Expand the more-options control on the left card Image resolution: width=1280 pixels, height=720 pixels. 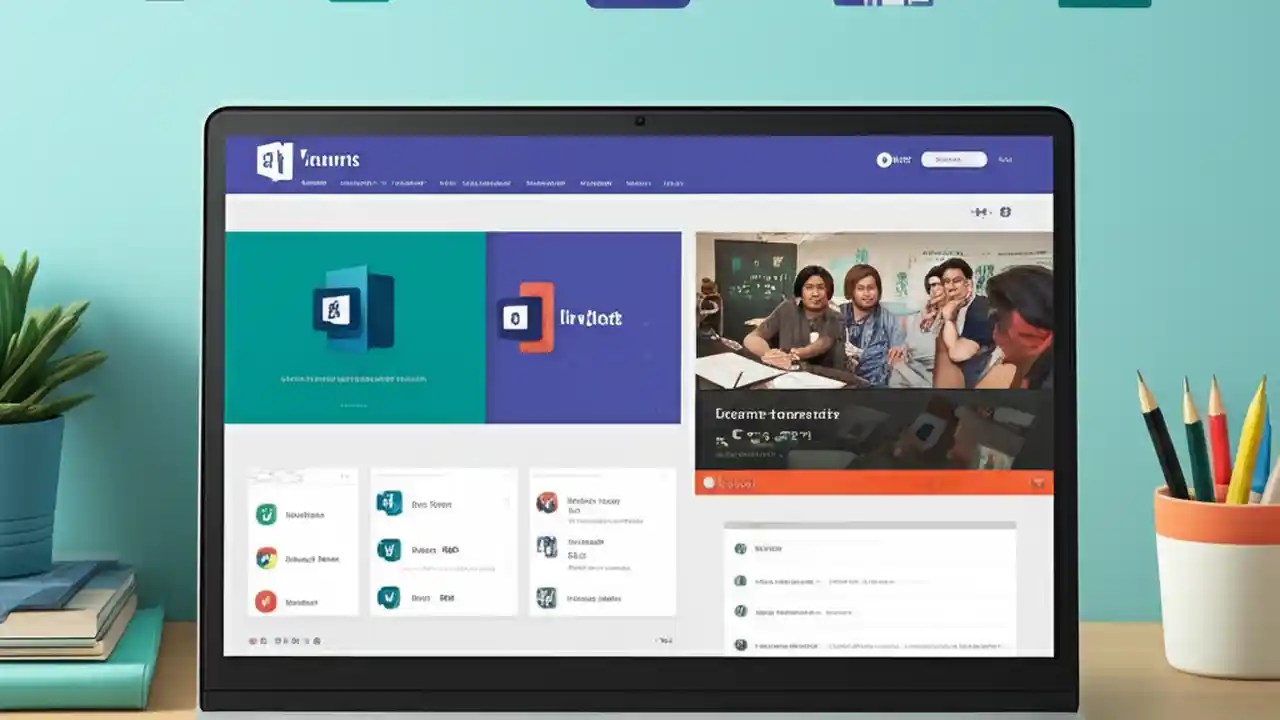344,474
